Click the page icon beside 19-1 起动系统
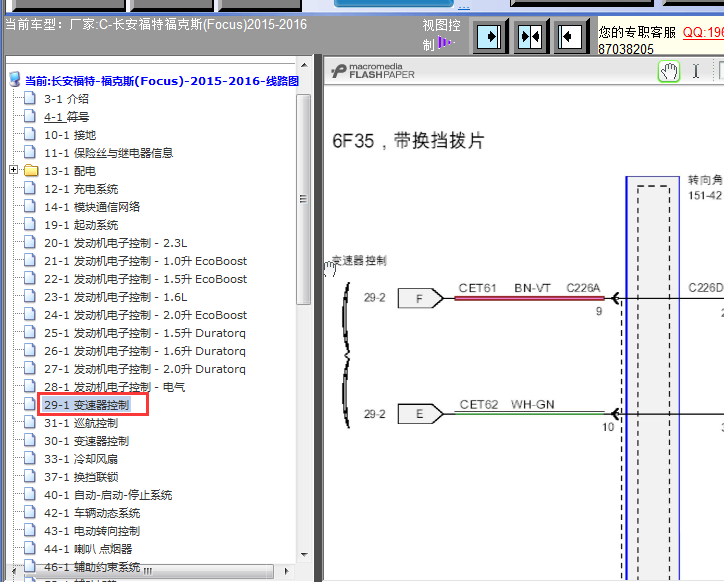Image resolution: width=724 pixels, height=582 pixels. pyautogui.click(x=30, y=224)
